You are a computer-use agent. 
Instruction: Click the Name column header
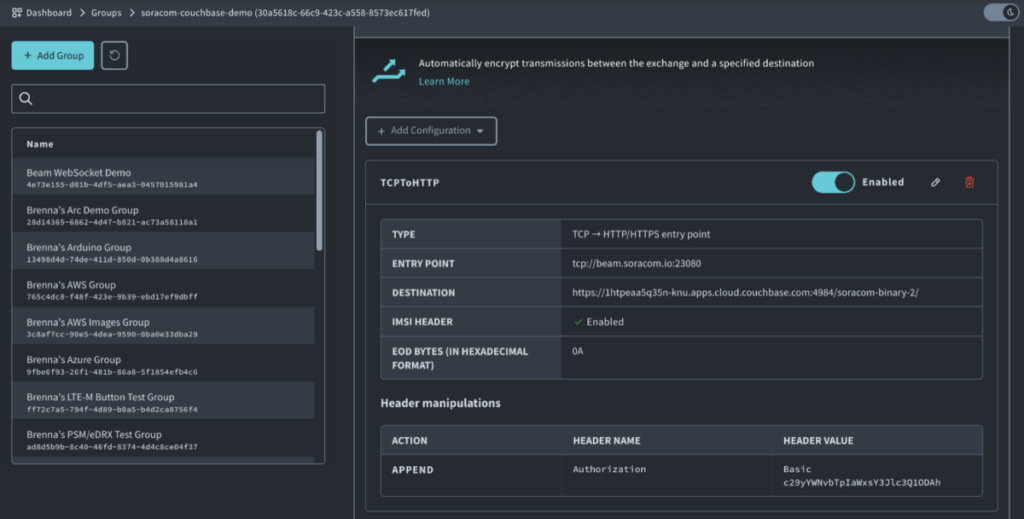(x=40, y=144)
